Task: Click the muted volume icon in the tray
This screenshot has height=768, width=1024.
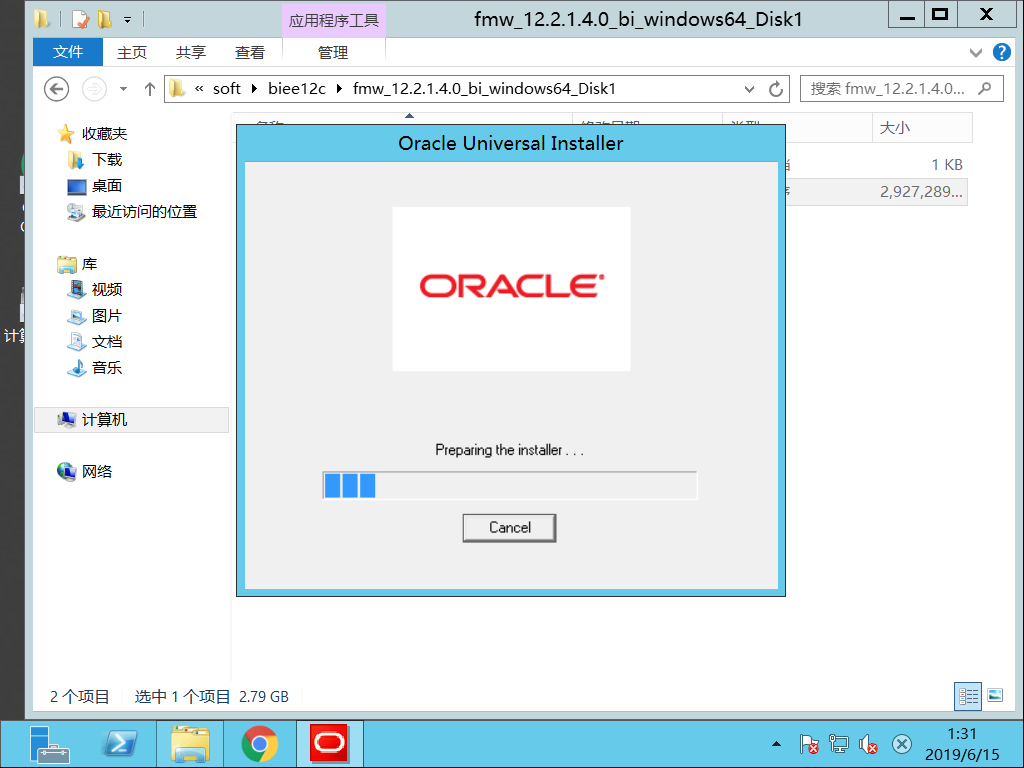Action: [x=866, y=744]
